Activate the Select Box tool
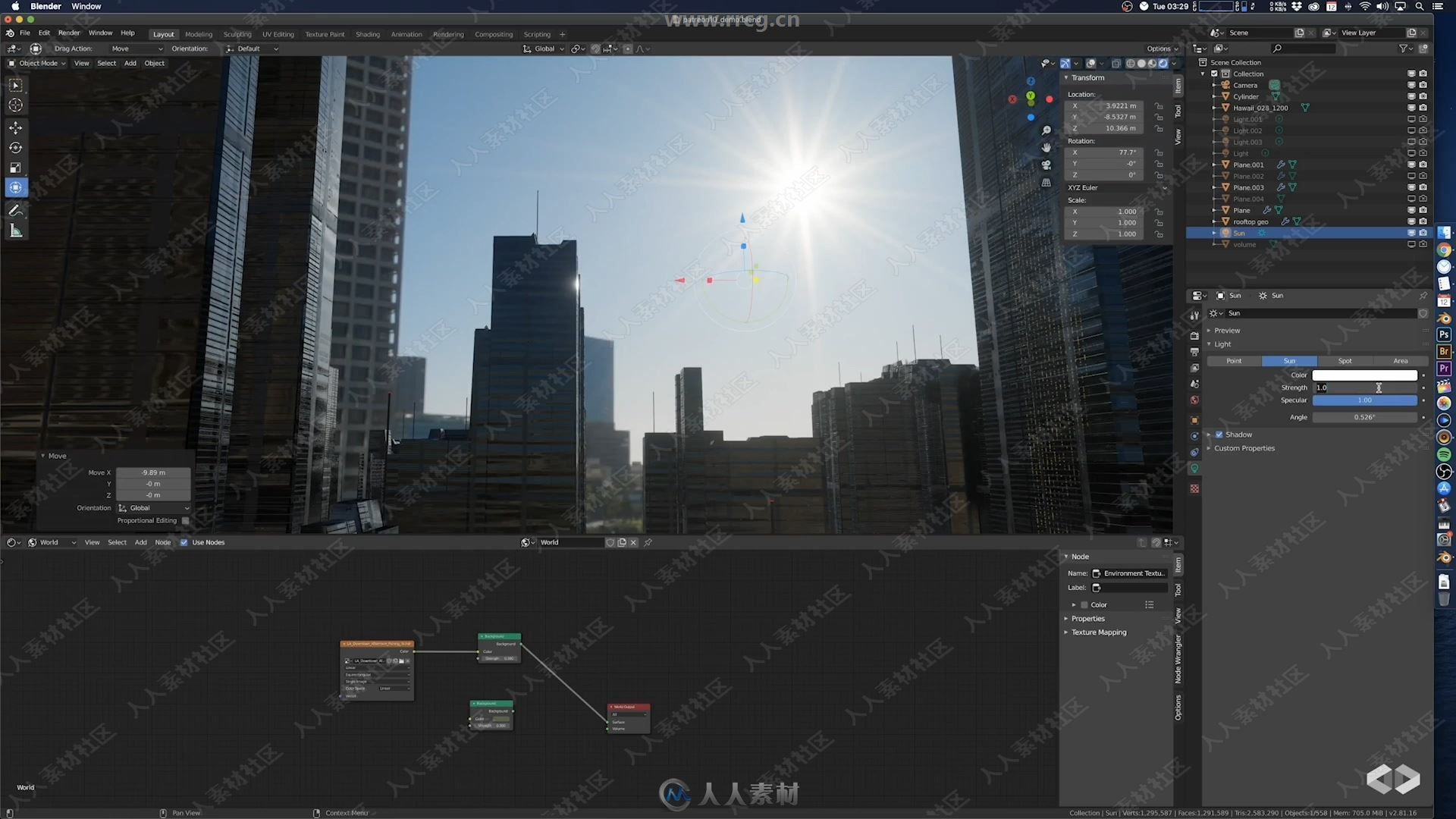 click(x=15, y=85)
